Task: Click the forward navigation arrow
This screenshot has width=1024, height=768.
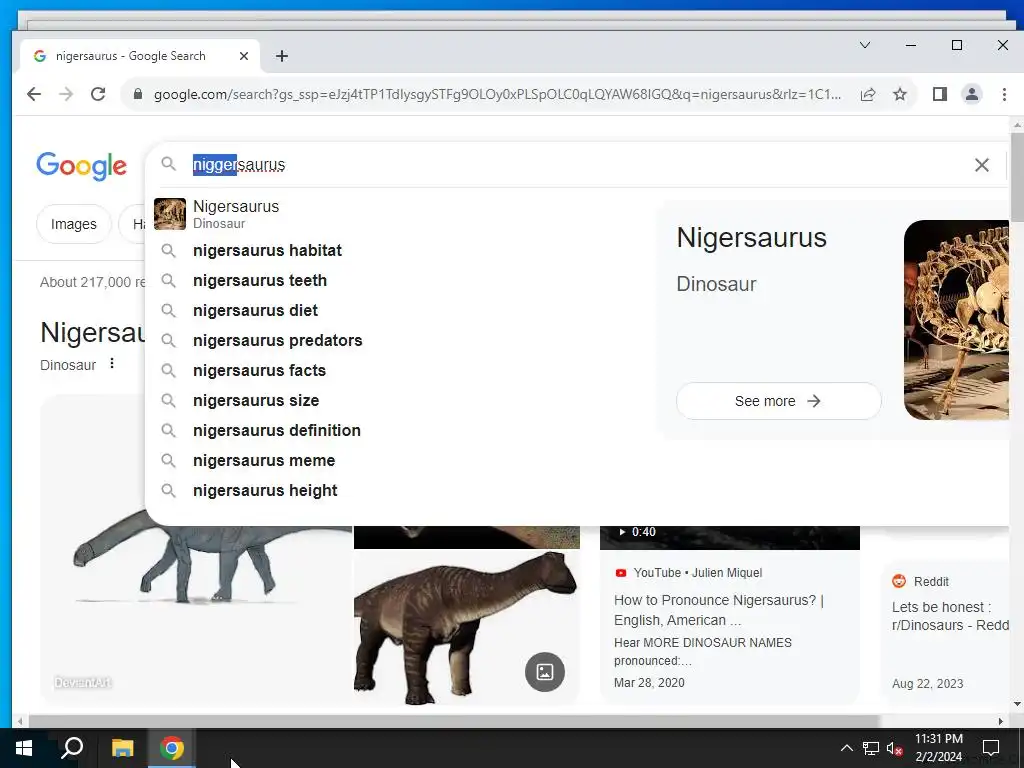Action: 66,94
